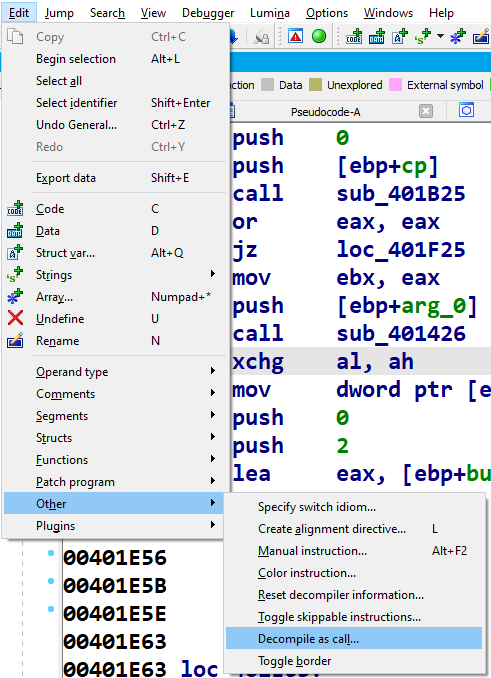Viewport: 491px width, 678px height.
Task: Choose Decompile as call...
Action: tap(354, 639)
